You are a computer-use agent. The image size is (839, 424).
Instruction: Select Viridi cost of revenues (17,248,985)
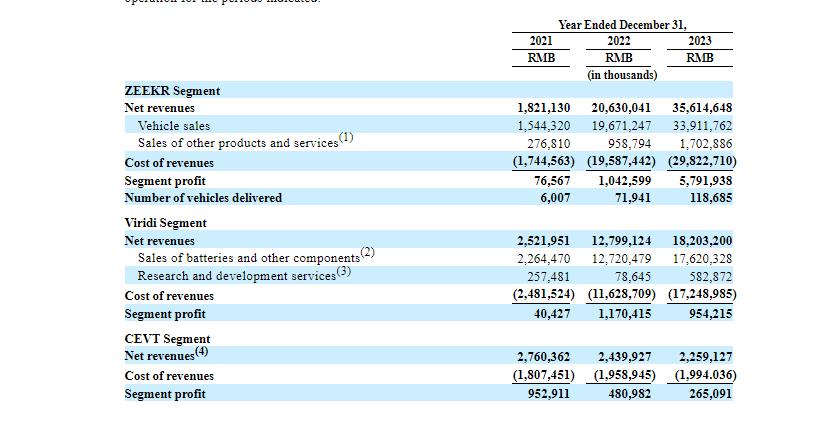coord(702,294)
